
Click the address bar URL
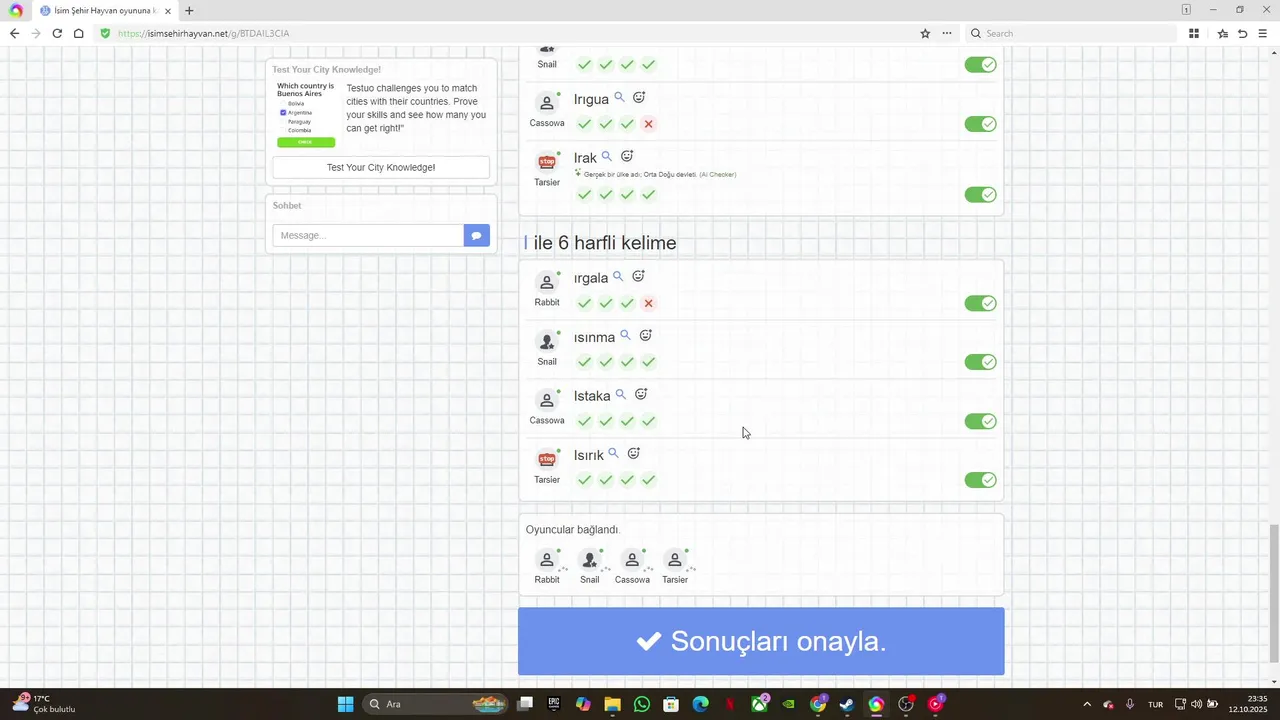point(204,33)
